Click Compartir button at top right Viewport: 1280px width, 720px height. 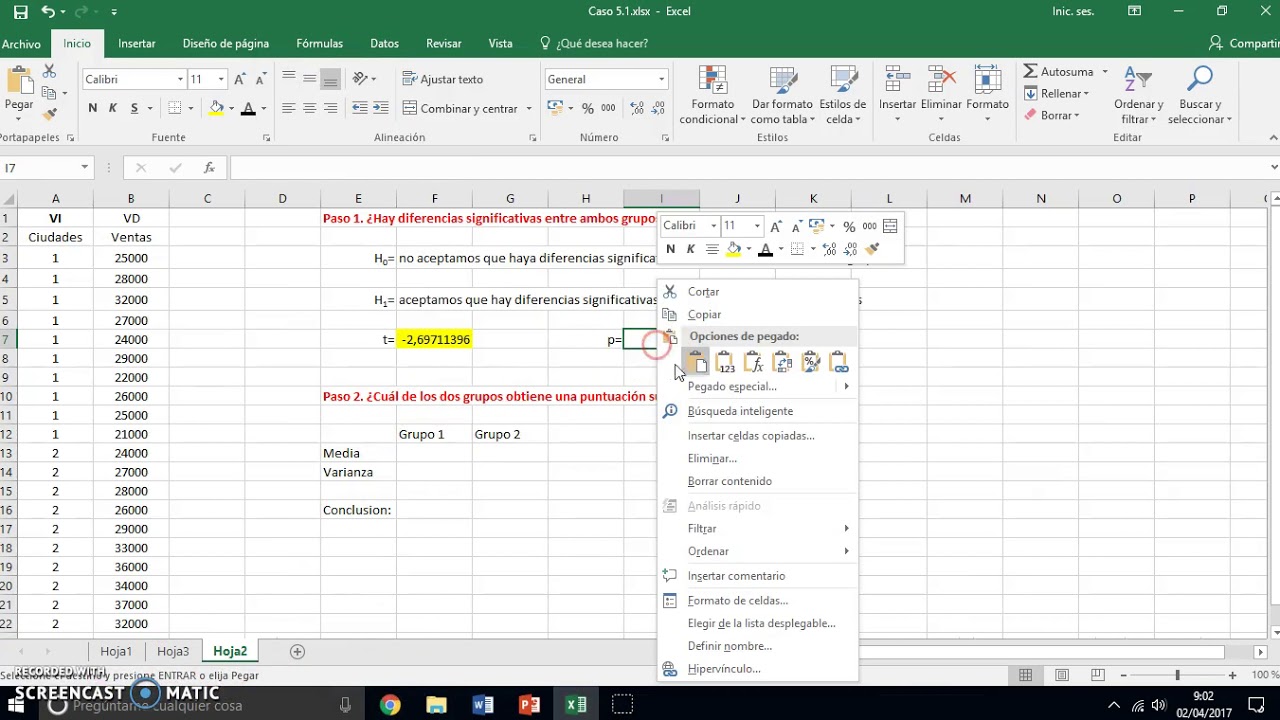click(x=1244, y=43)
